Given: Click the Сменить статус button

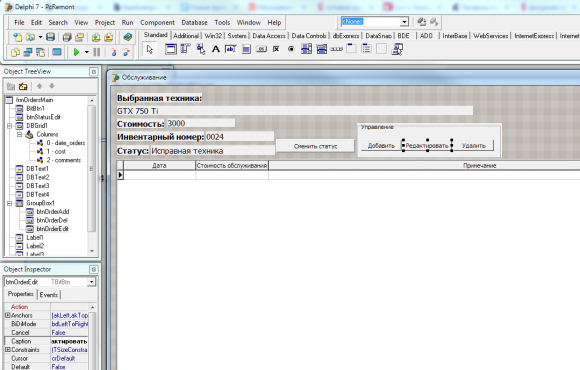Looking at the screenshot, I should [x=316, y=146].
